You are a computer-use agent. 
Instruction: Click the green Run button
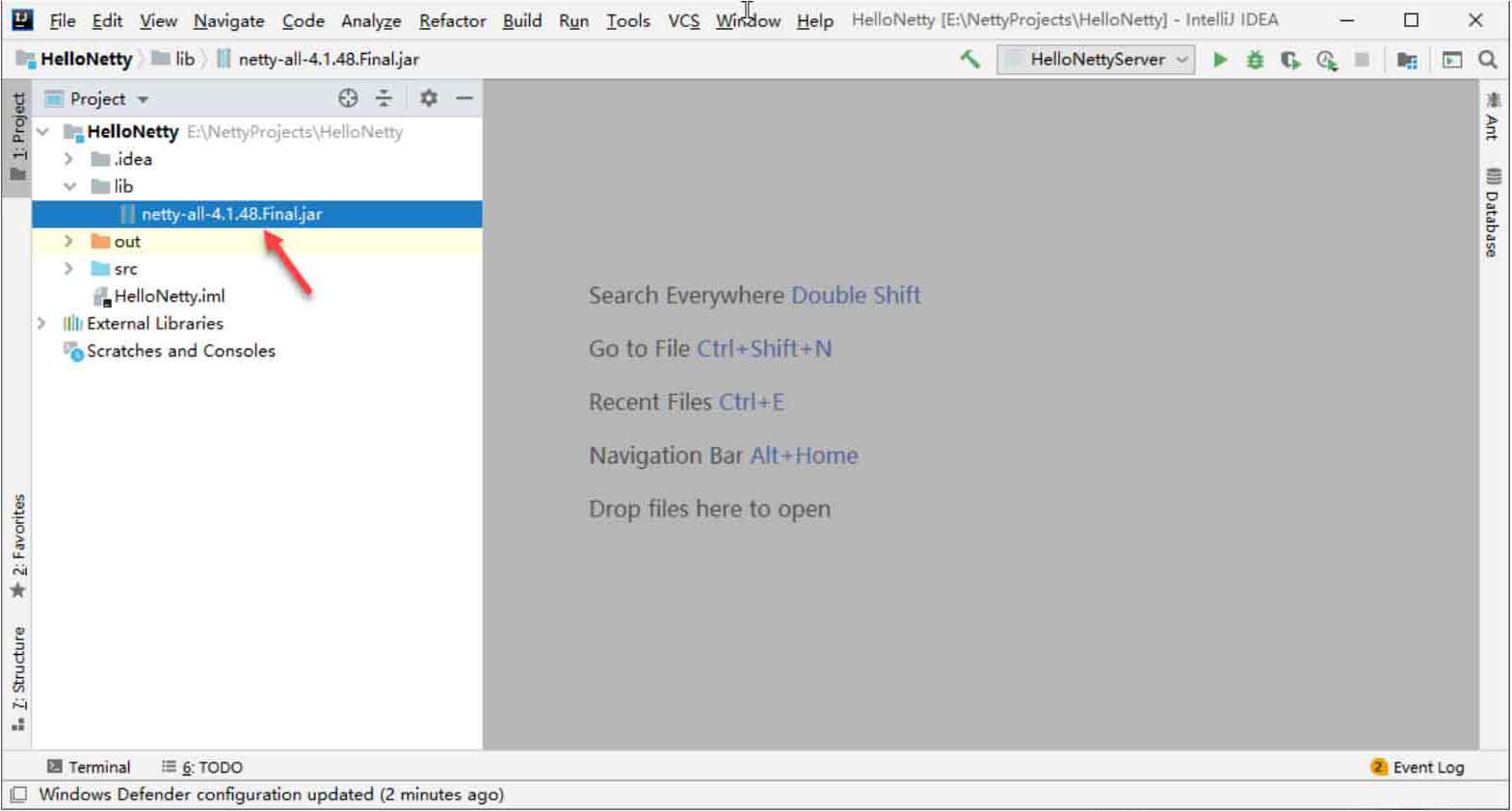click(x=1220, y=60)
